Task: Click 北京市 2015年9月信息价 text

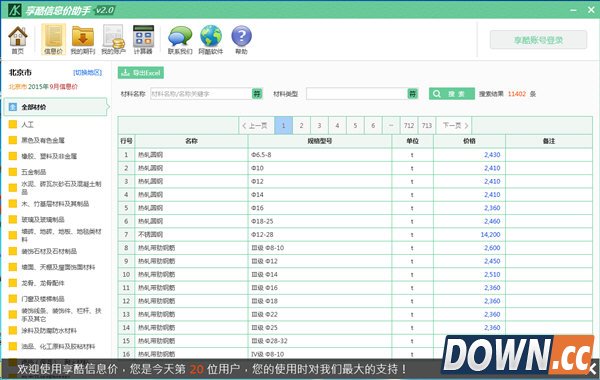Action: point(43,86)
